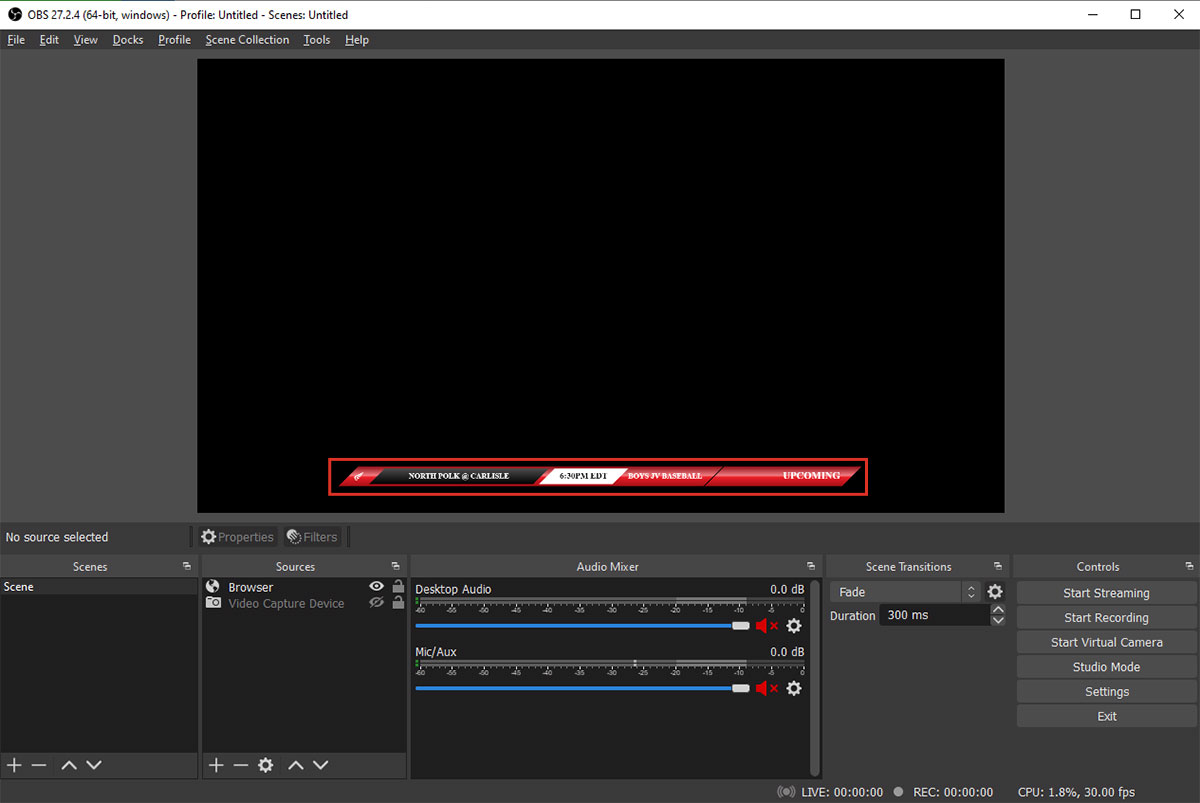Open the Docks menu

tap(128, 40)
